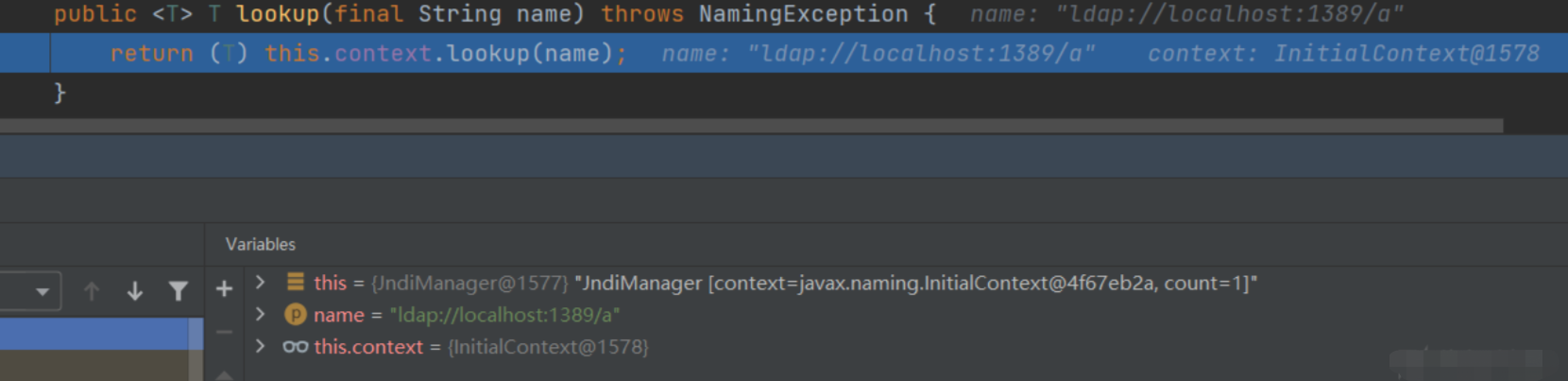Viewport: 1568px width, 381px height.
Task: Click the New Watch plus icon
Action: tap(224, 289)
